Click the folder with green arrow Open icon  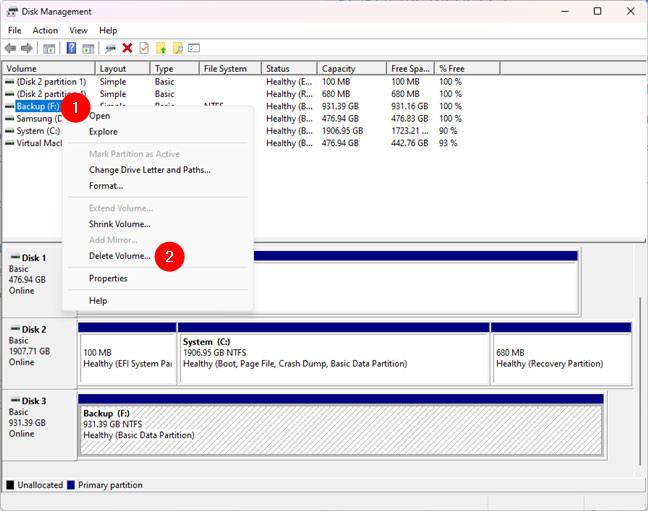161,48
